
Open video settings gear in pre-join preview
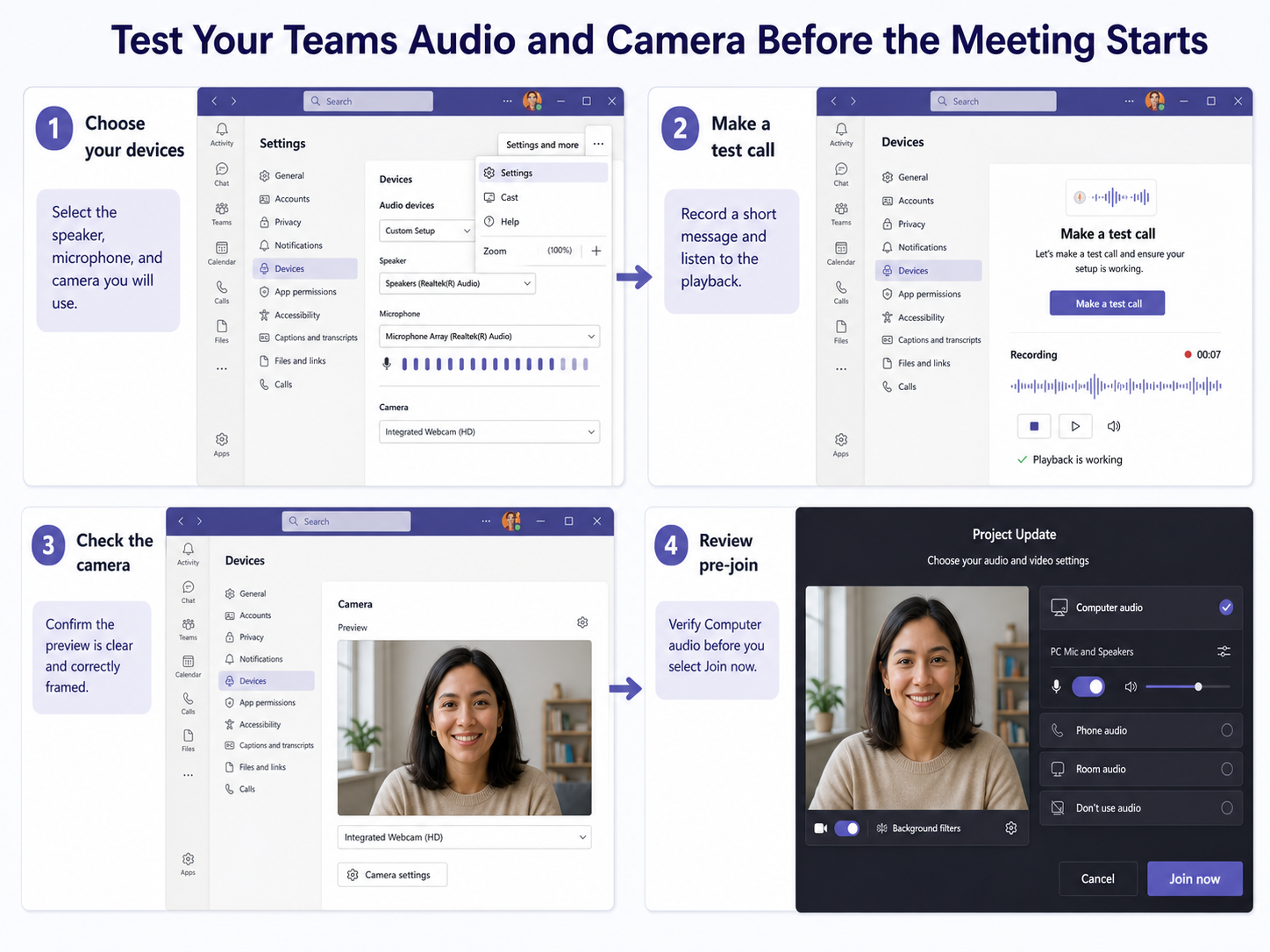coord(1011,828)
